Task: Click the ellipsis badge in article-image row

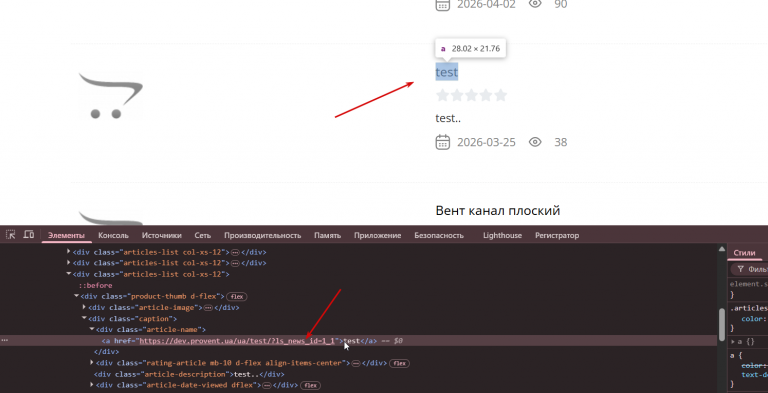Action: pos(208,308)
